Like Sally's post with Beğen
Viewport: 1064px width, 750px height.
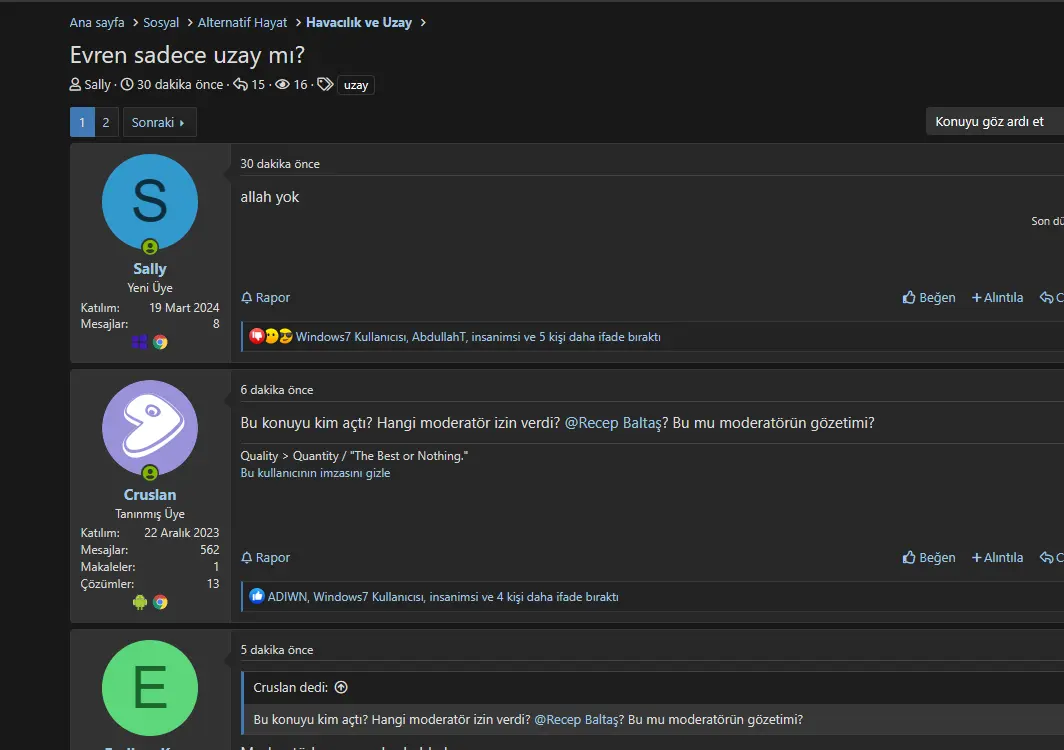(929, 297)
